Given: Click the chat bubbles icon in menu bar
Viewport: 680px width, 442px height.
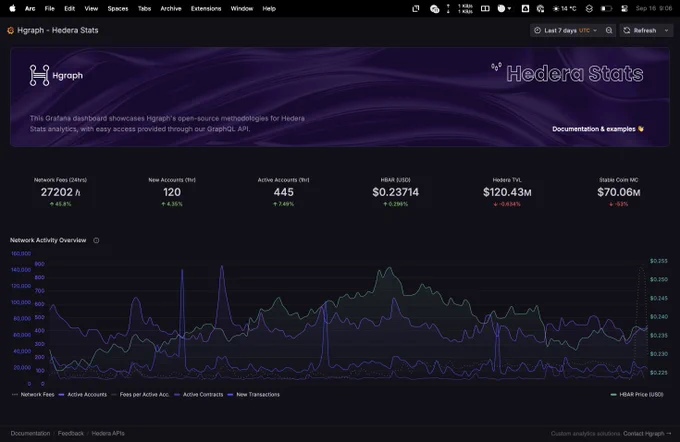Looking at the screenshot, I should click(434, 8).
